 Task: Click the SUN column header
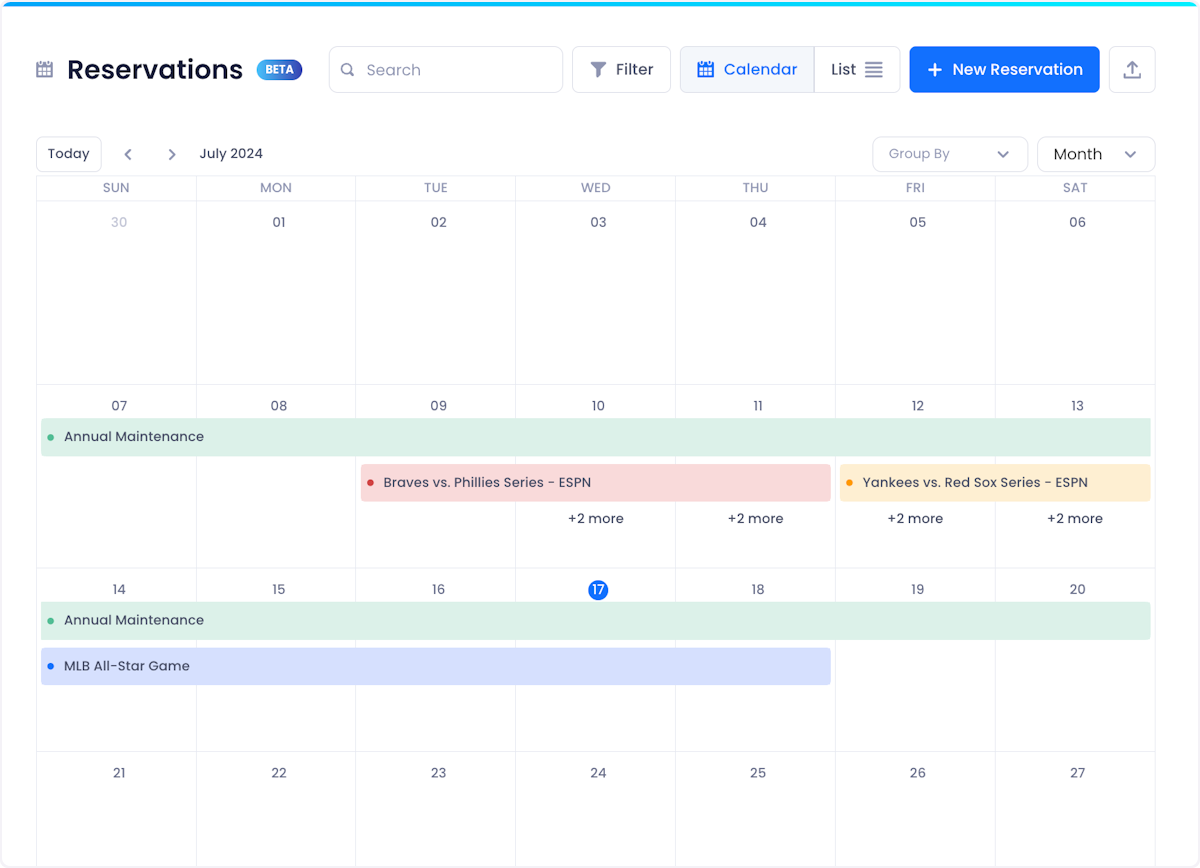[x=116, y=188]
